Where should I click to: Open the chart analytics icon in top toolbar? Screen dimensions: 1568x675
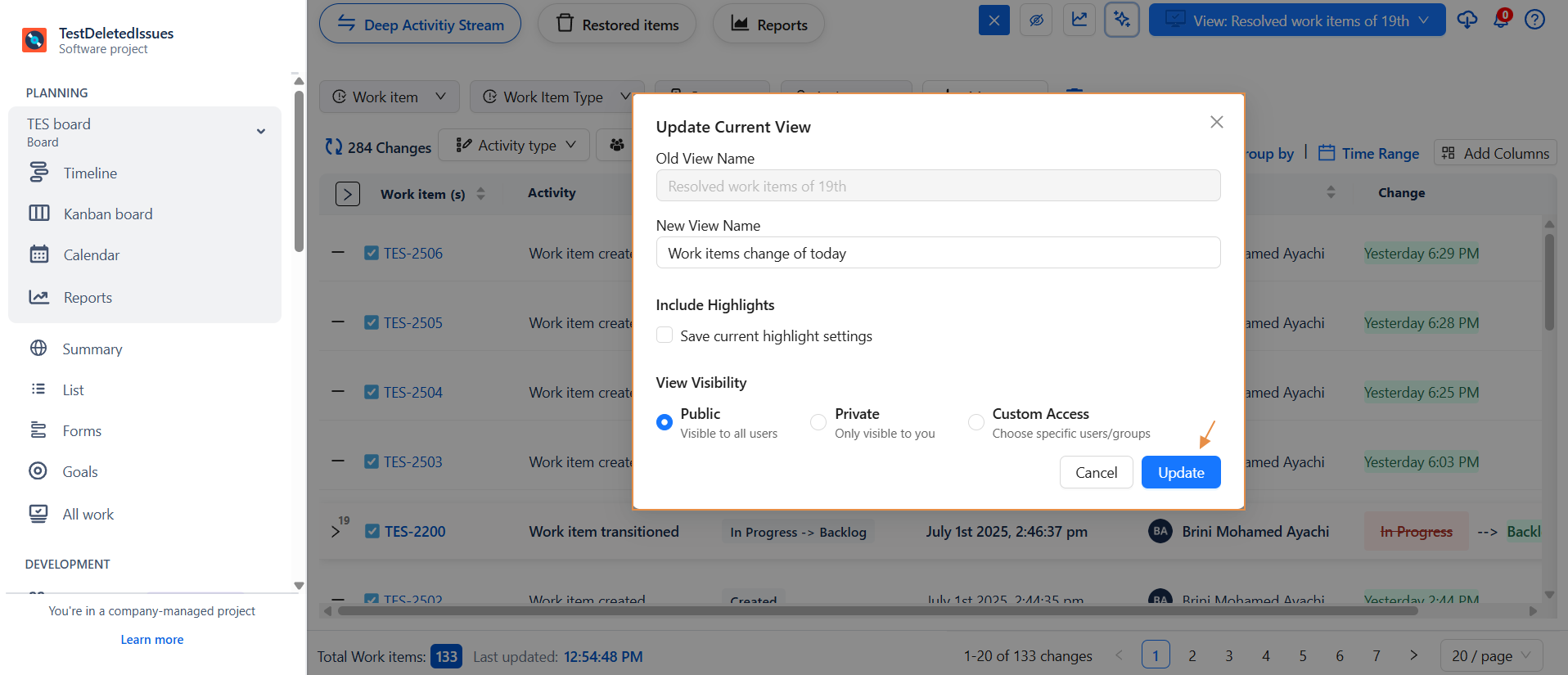(1079, 20)
